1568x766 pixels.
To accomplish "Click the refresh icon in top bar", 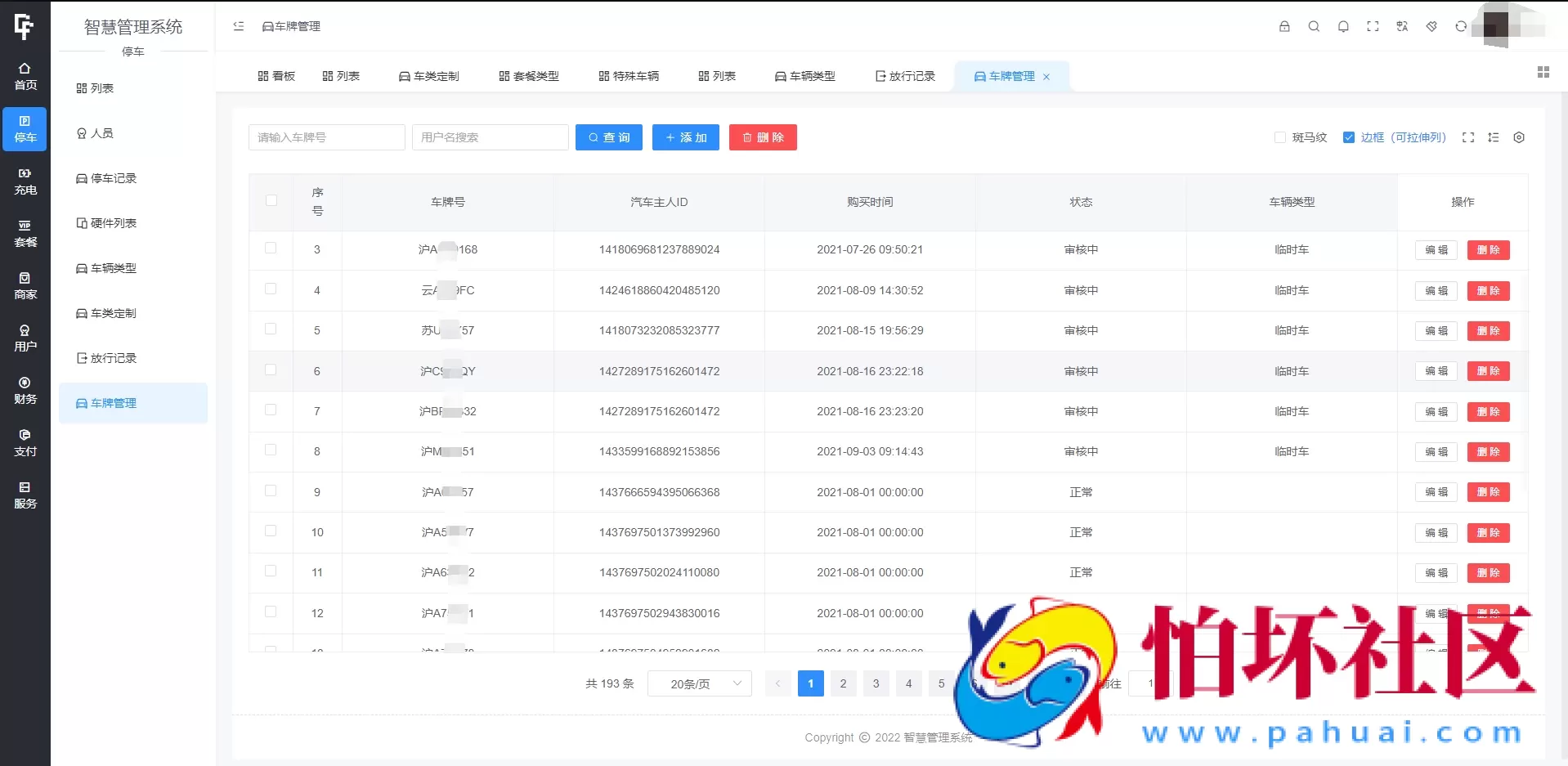I will 1460,26.
